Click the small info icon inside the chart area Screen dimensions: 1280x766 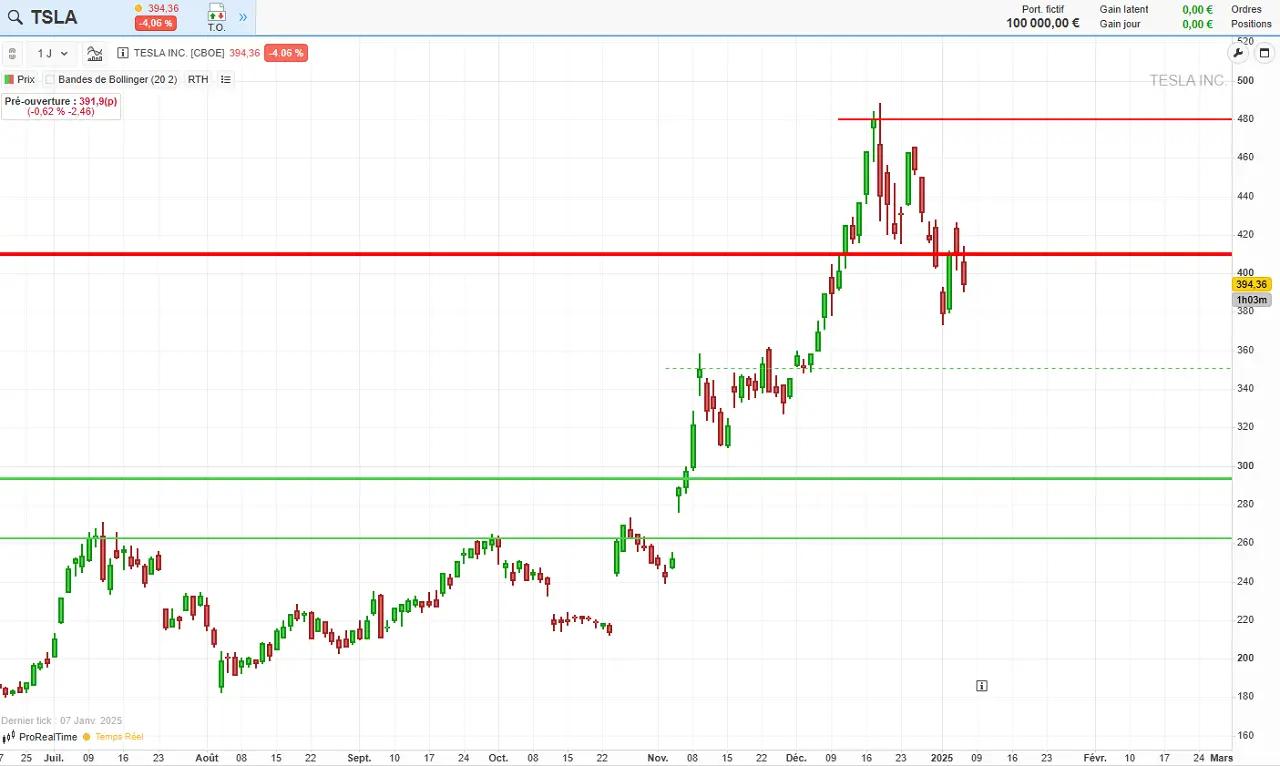tap(982, 685)
